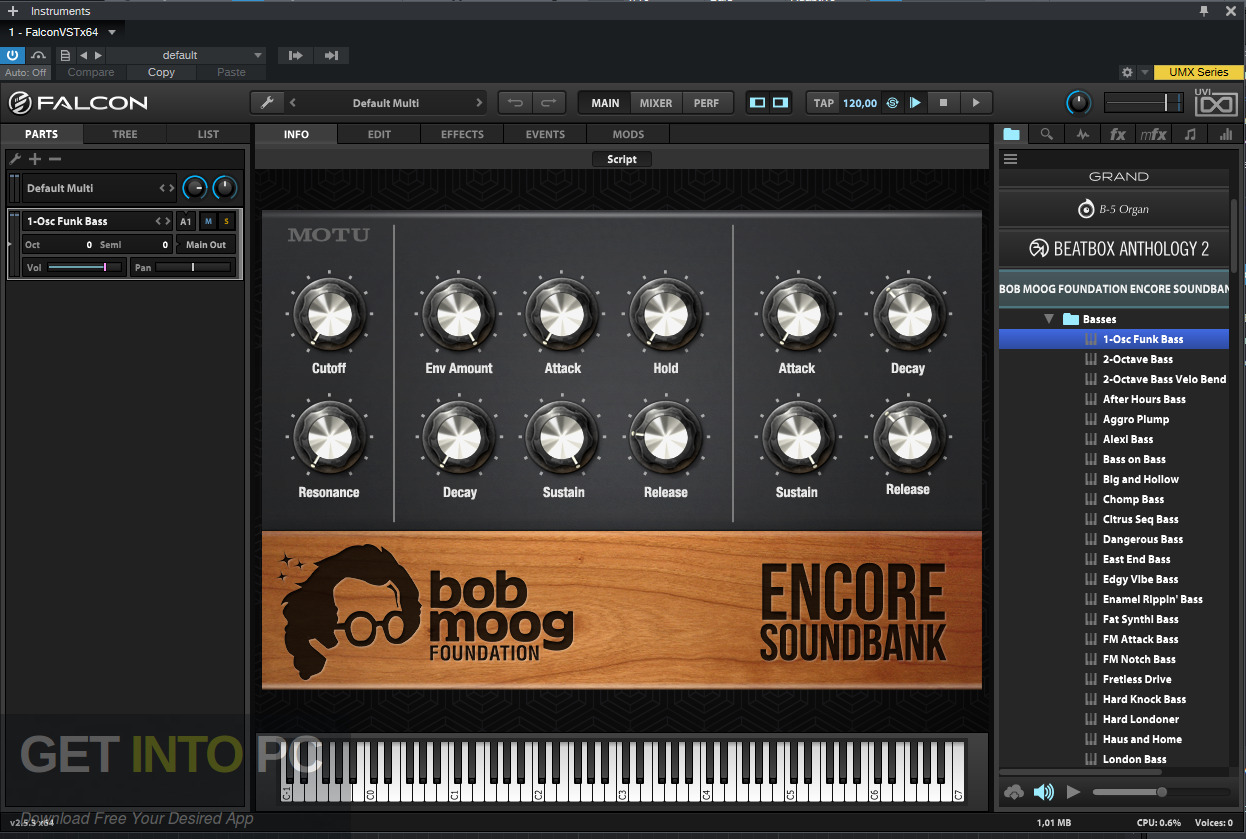Click the Vol slider of 1-Osc Funk Bass
The width and height of the screenshot is (1246, 839).
[86, 267]
